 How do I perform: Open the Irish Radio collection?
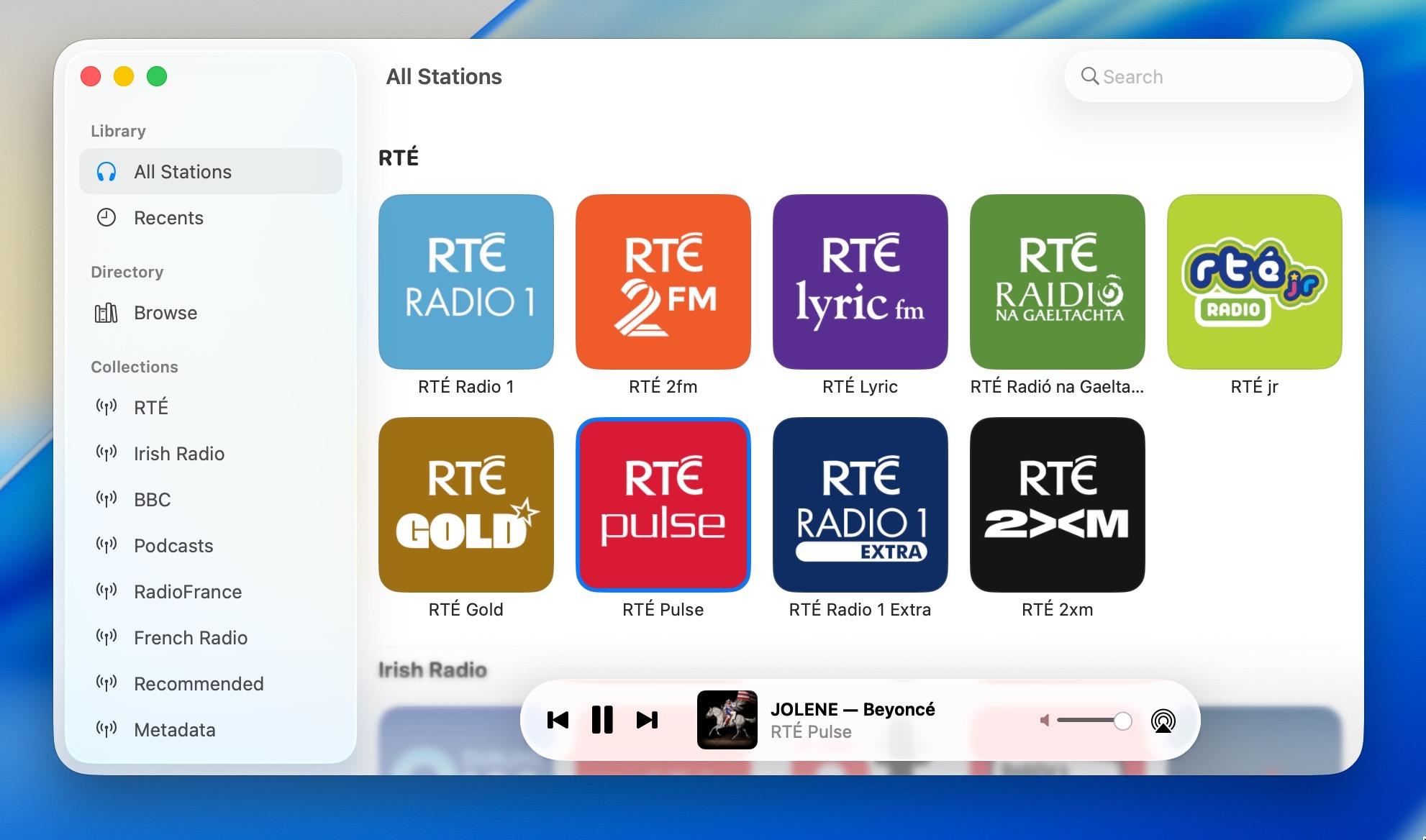[211, 454]
